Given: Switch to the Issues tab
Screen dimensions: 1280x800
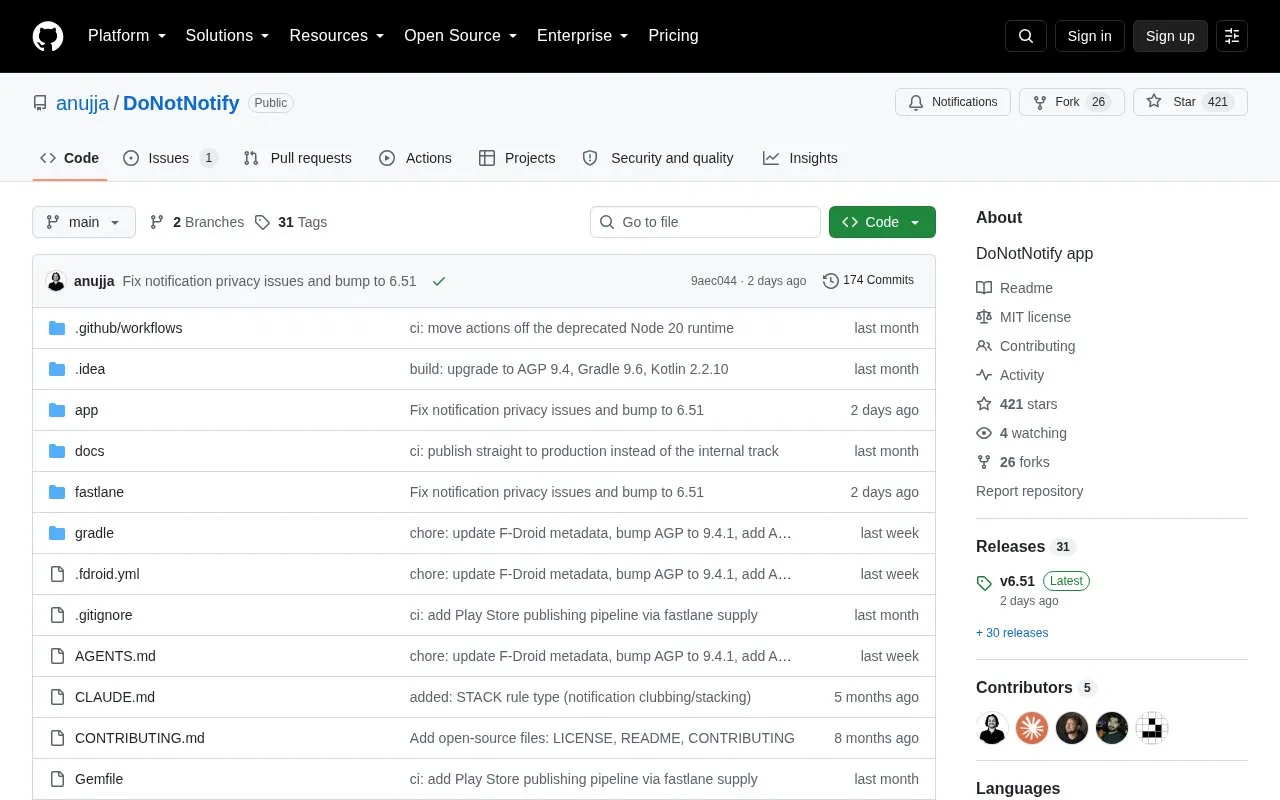Looking at the screenshot, I should (170, 158).
